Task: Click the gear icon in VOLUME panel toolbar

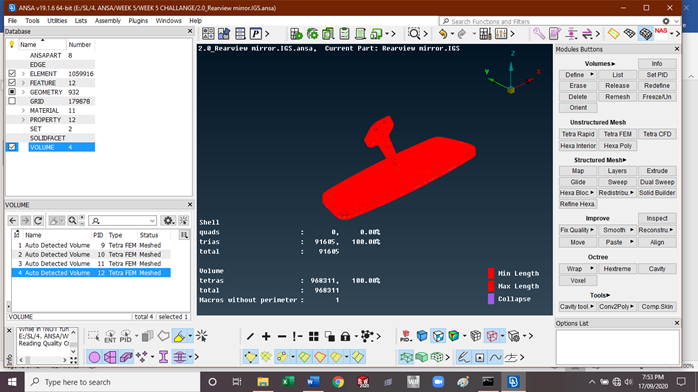Action: 168,220
